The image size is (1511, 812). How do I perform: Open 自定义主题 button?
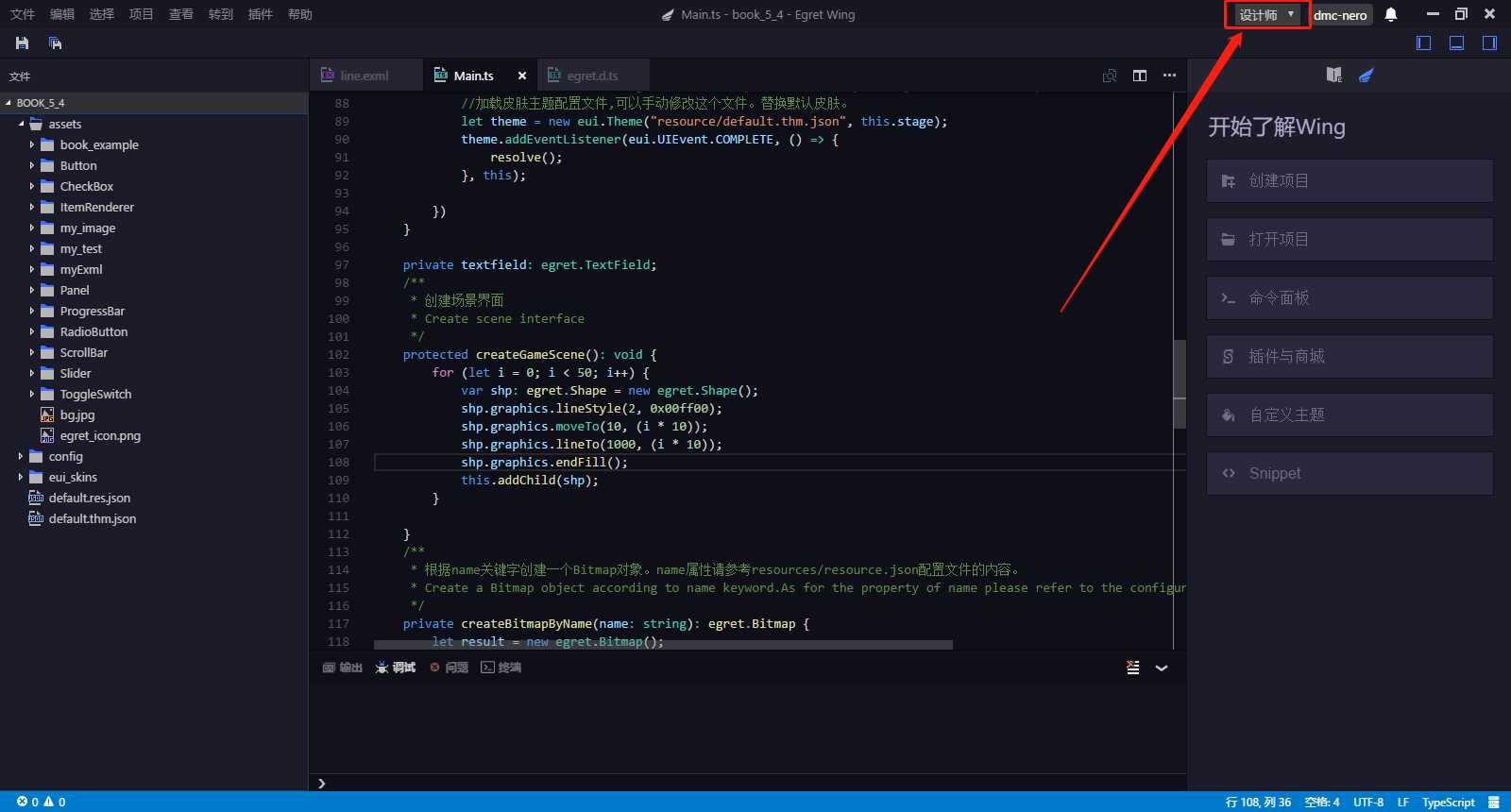[x=1350, y=414]
